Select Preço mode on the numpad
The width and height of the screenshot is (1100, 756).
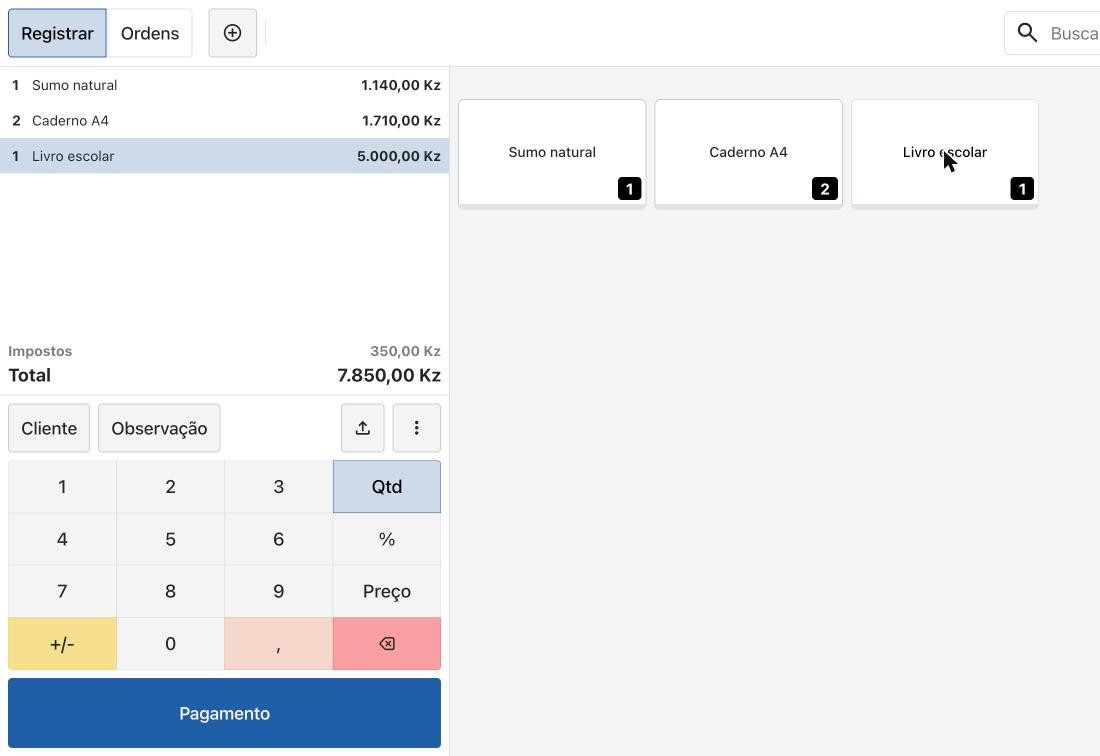coord(387,591)
